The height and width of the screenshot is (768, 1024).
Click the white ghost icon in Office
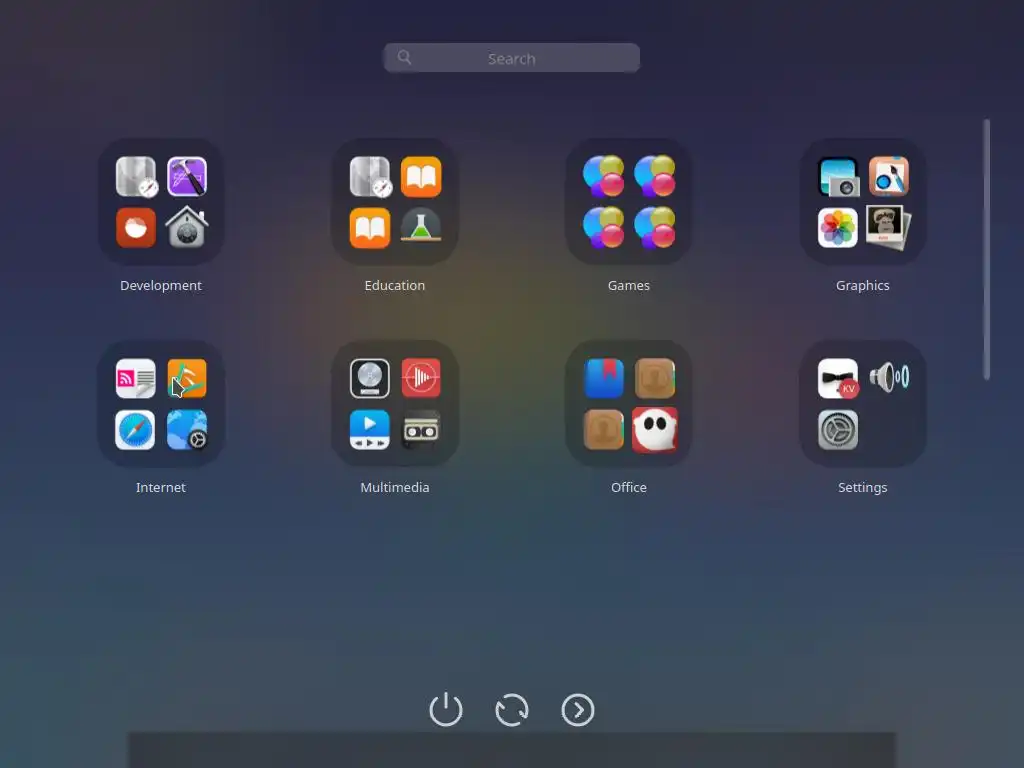[x=654, y=430]
